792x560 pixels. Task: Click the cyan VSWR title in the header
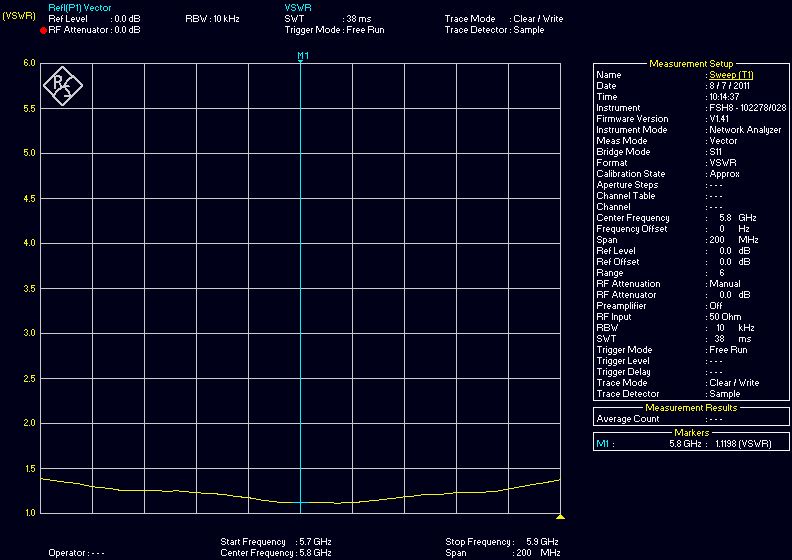pyautogui.click(x=298, y=8)
